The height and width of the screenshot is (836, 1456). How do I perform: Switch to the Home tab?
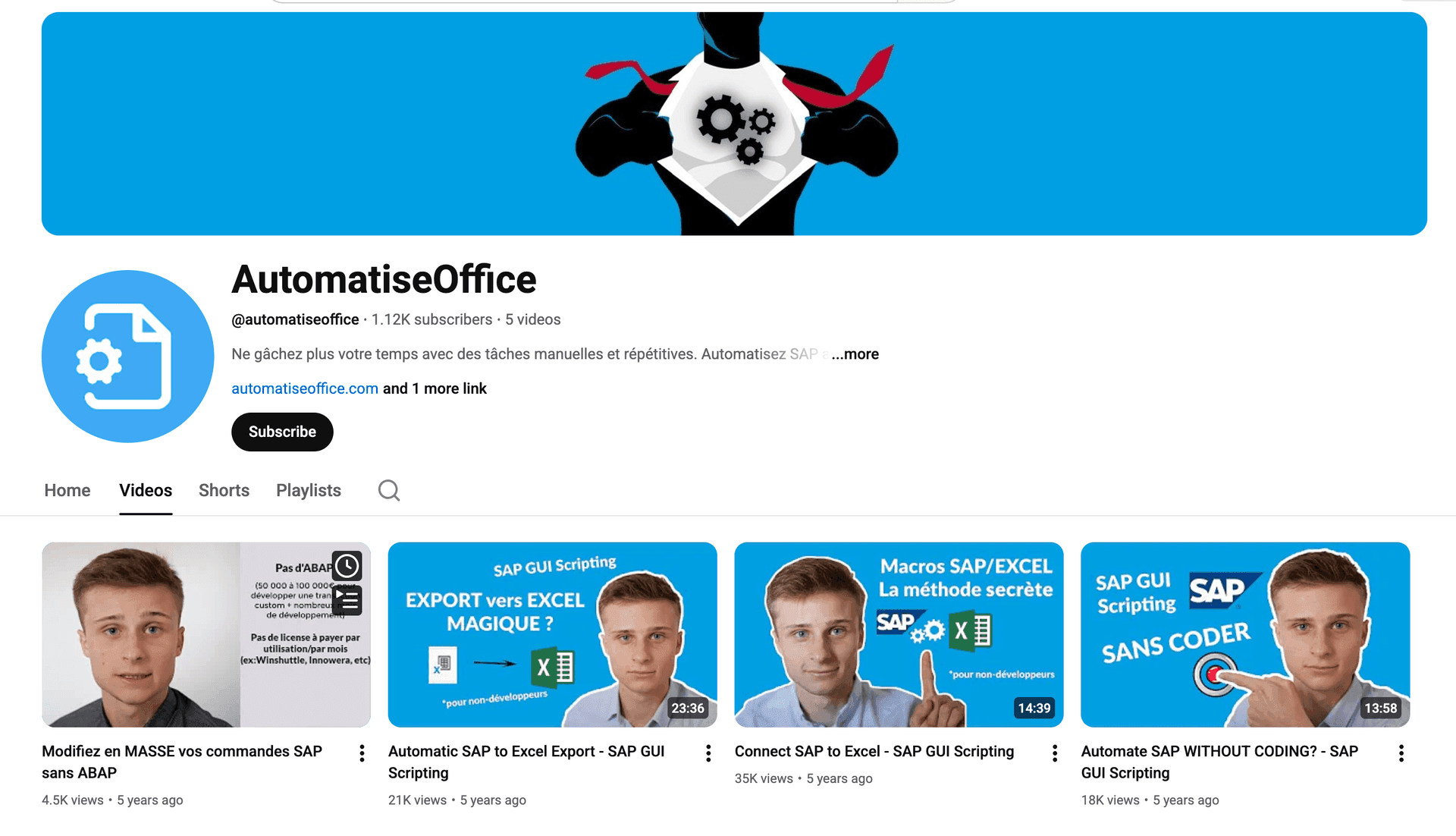pos(67,491)
